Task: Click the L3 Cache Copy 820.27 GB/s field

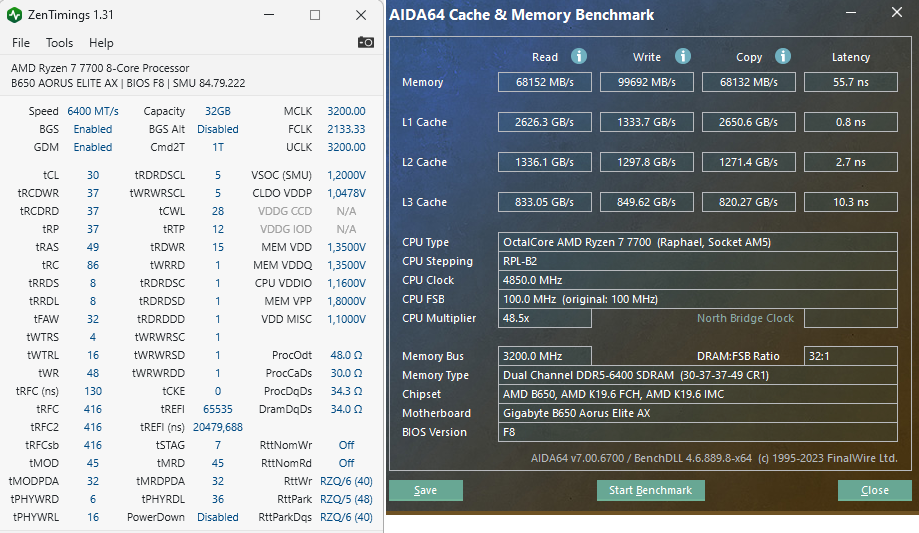Action: point(748,202)
